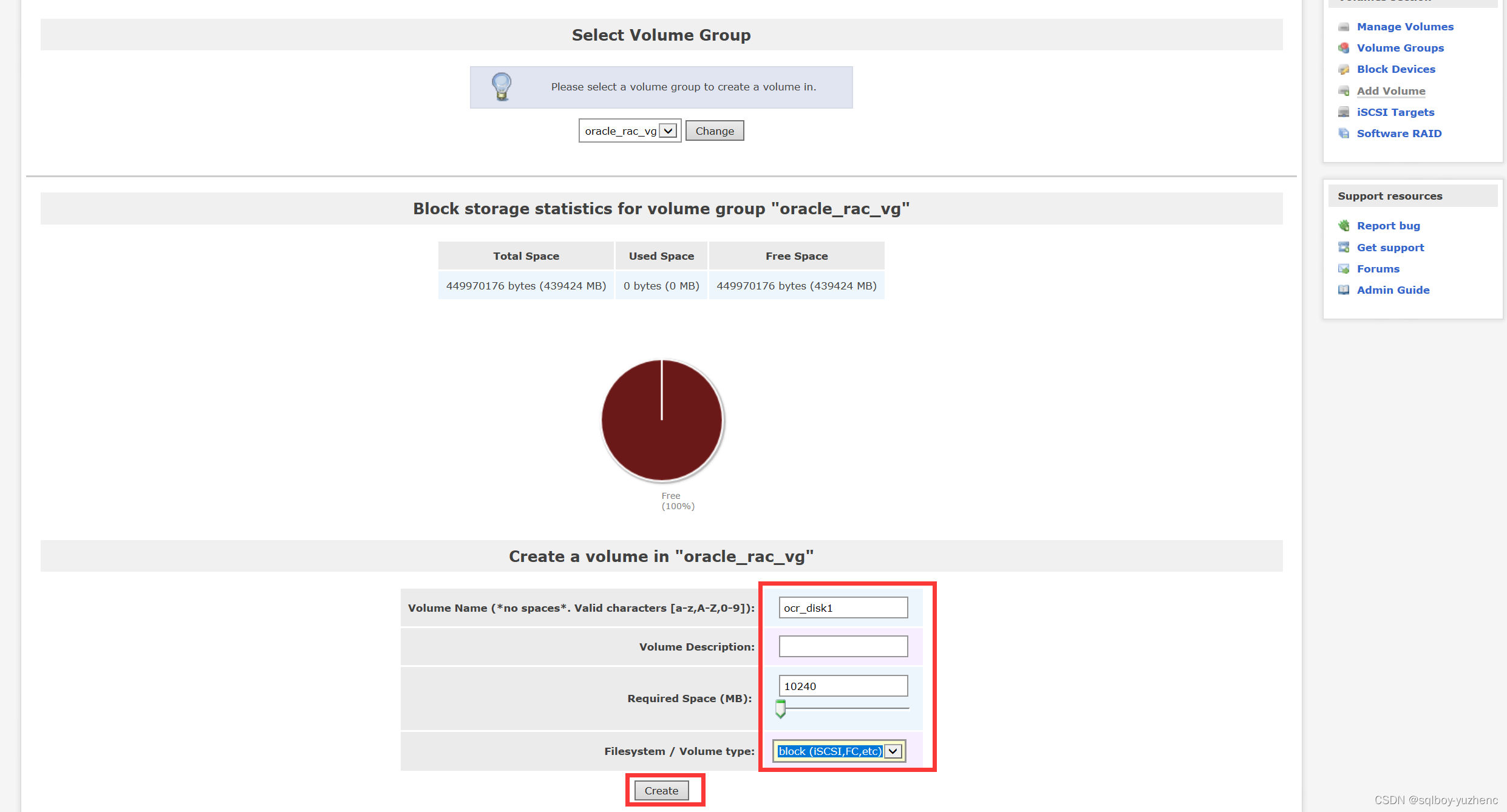Click the '0 bytes (0 MB)' cell
Screen dimensions: 1507x812
(x=661, y=286)
